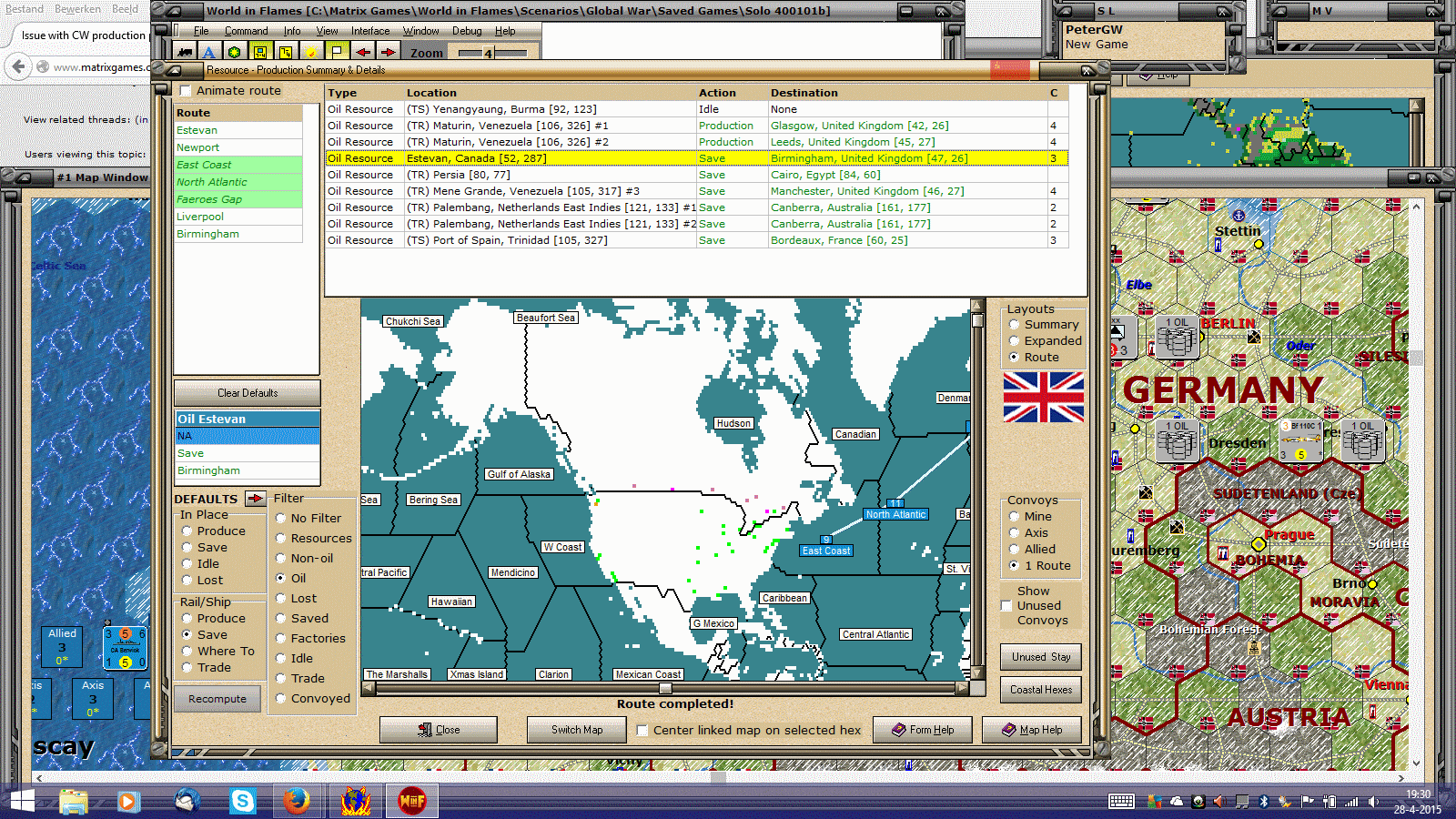This screenshot has width=1456, height=819.
Task: Click the yellow numbered-box toolbar icon
Action: coord(286,52)
